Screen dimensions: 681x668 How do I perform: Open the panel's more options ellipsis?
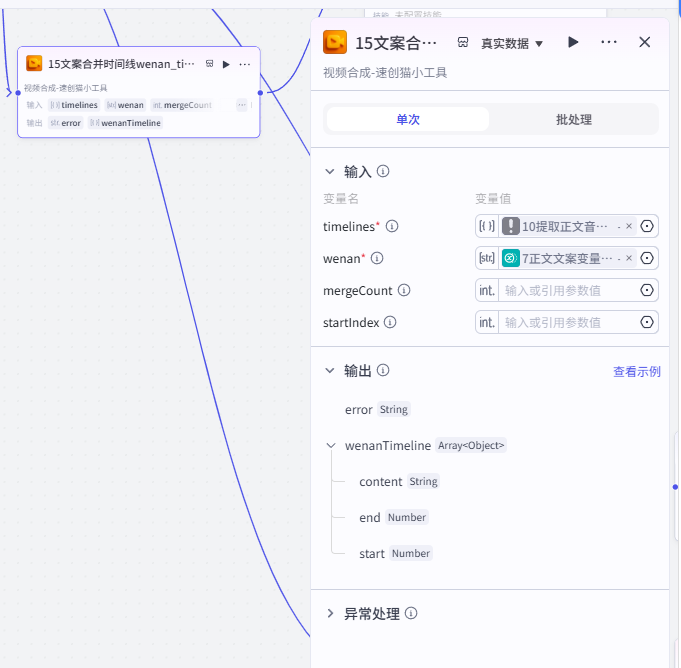pos(608,42)
